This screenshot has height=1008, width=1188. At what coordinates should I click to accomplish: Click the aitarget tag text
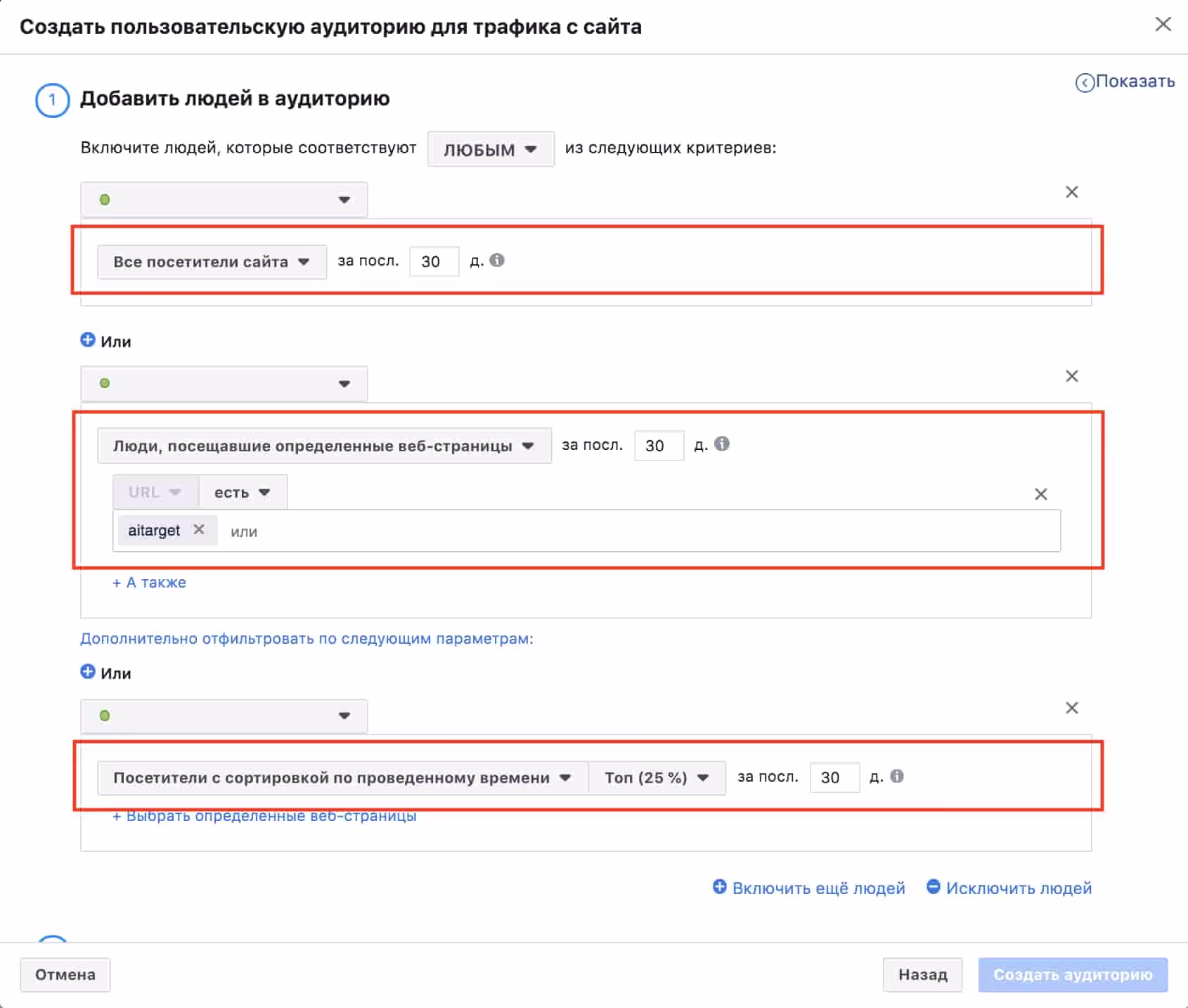point(153,530)
